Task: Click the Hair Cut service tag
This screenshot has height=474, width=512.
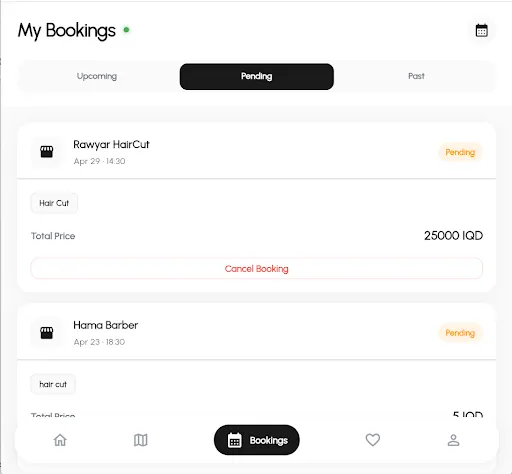Action: (x=54, y=203)
